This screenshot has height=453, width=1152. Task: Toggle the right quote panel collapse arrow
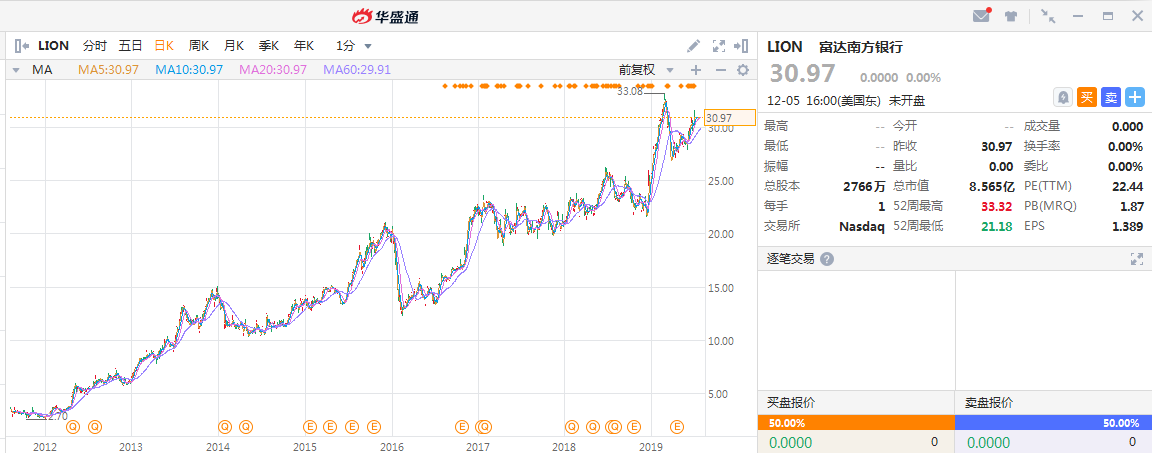741,46
